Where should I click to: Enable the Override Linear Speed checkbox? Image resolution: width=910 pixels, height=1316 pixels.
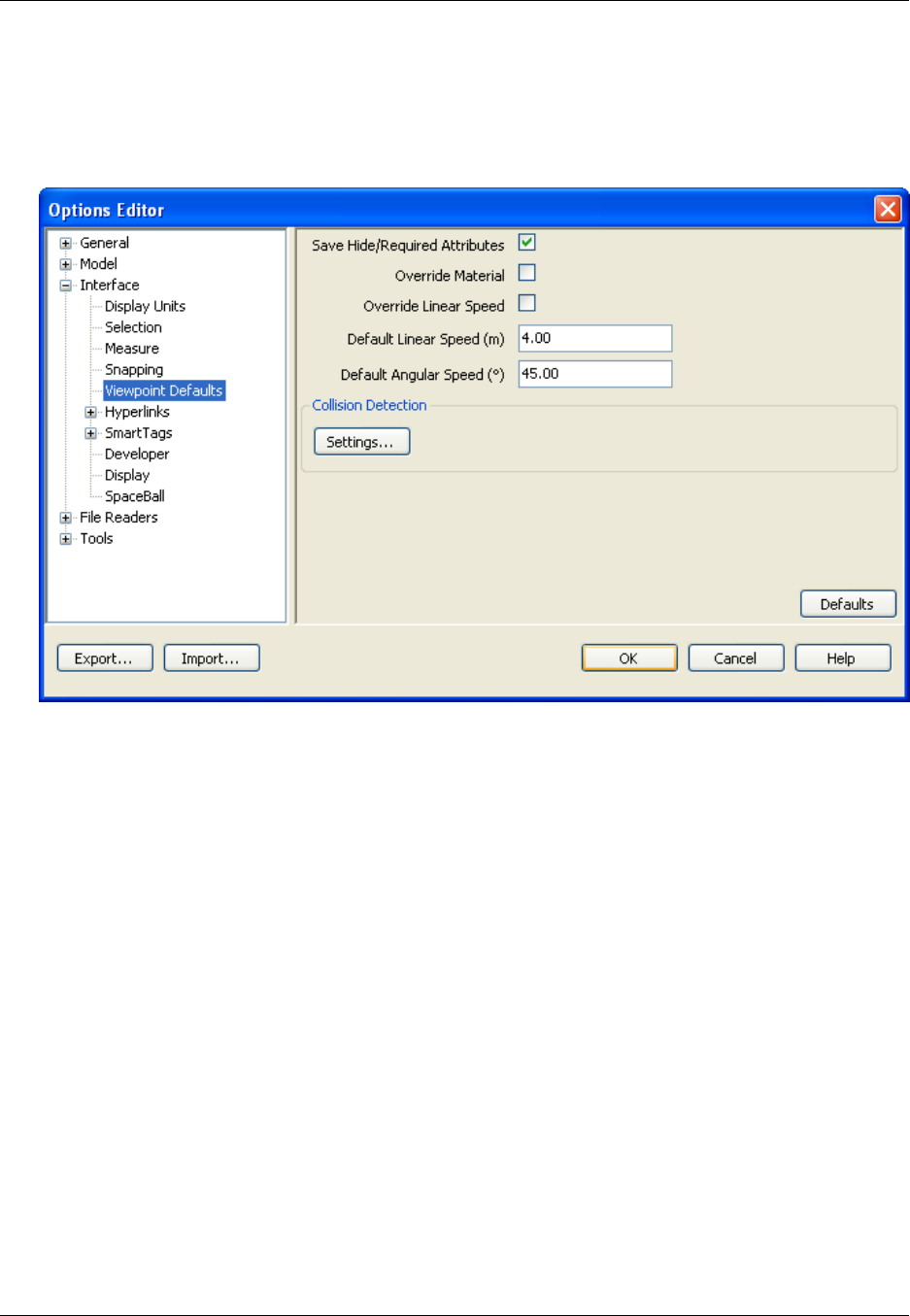(x=527, y=303)
